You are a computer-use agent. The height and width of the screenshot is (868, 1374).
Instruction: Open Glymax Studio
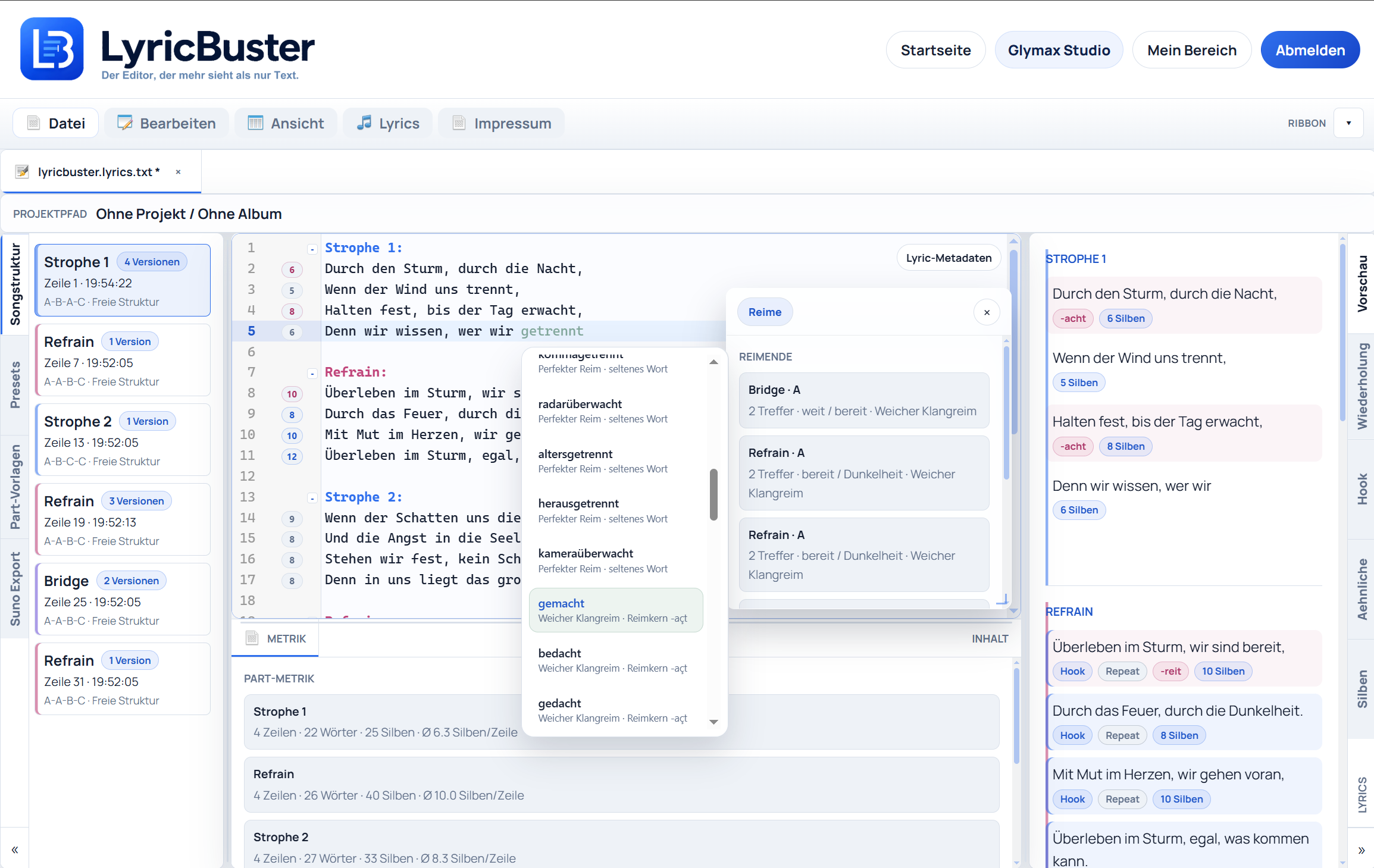[1059, 50]
